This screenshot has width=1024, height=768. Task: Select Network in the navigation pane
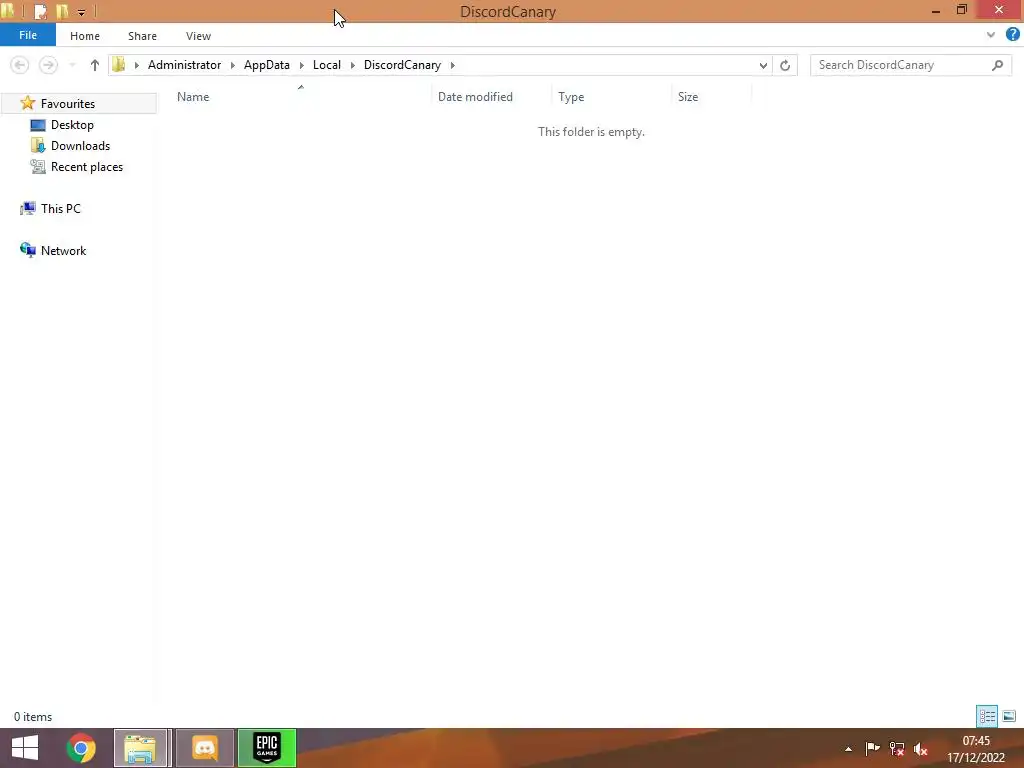63,251
